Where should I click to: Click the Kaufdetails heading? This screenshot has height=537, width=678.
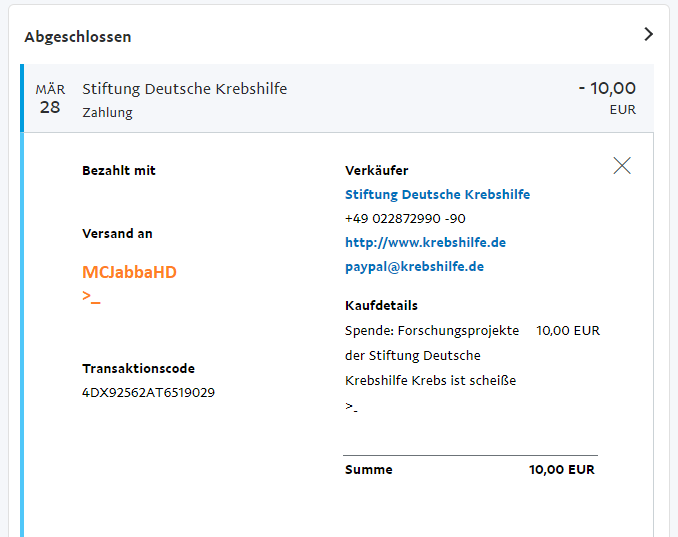click(x=381, y=306)
